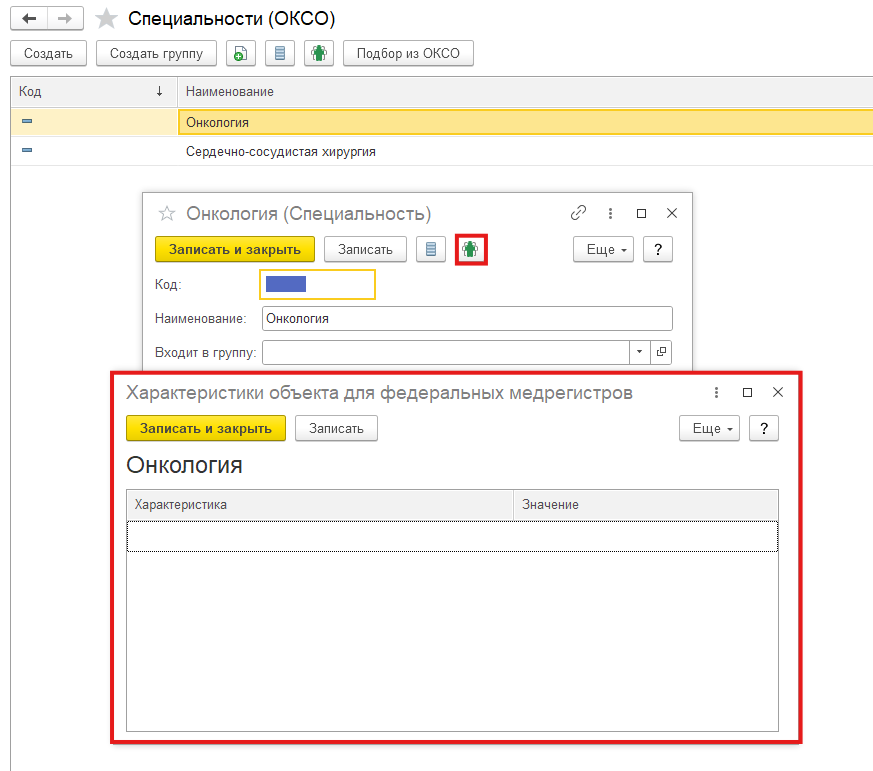Sort by Код column header
873x771 pixels.
point(94,92)
